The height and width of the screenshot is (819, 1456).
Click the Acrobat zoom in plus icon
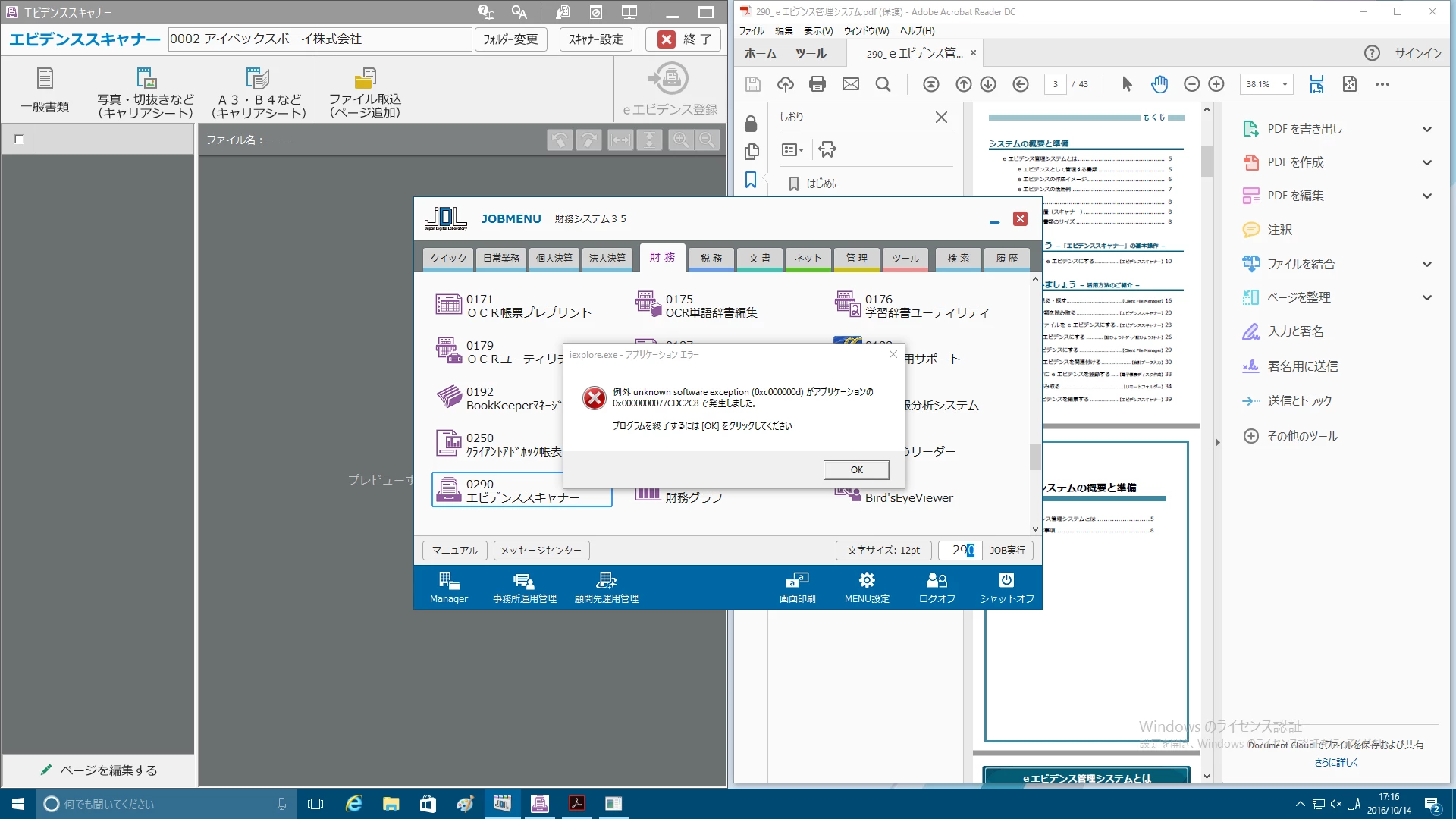coord(1216,84)
